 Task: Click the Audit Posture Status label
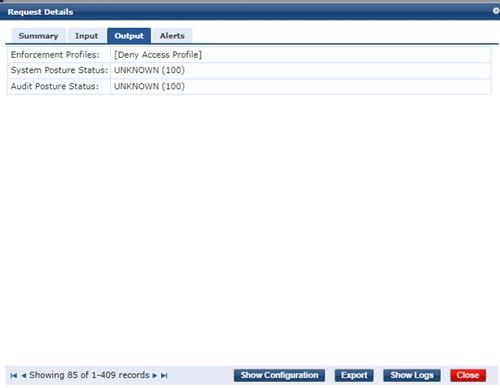click(x=55, y=86)
